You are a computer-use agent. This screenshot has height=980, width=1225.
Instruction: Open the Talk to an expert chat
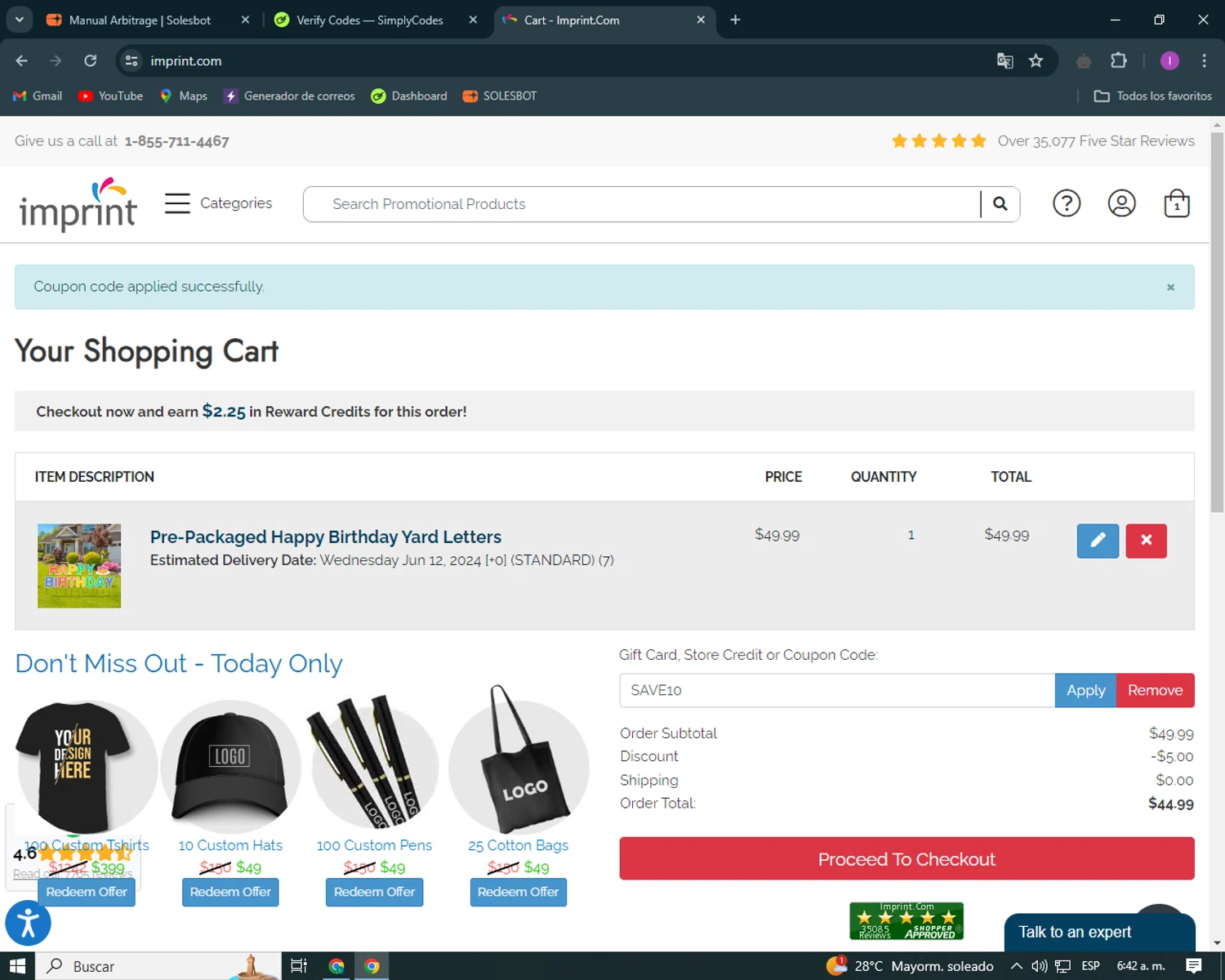click(1099, 932)
